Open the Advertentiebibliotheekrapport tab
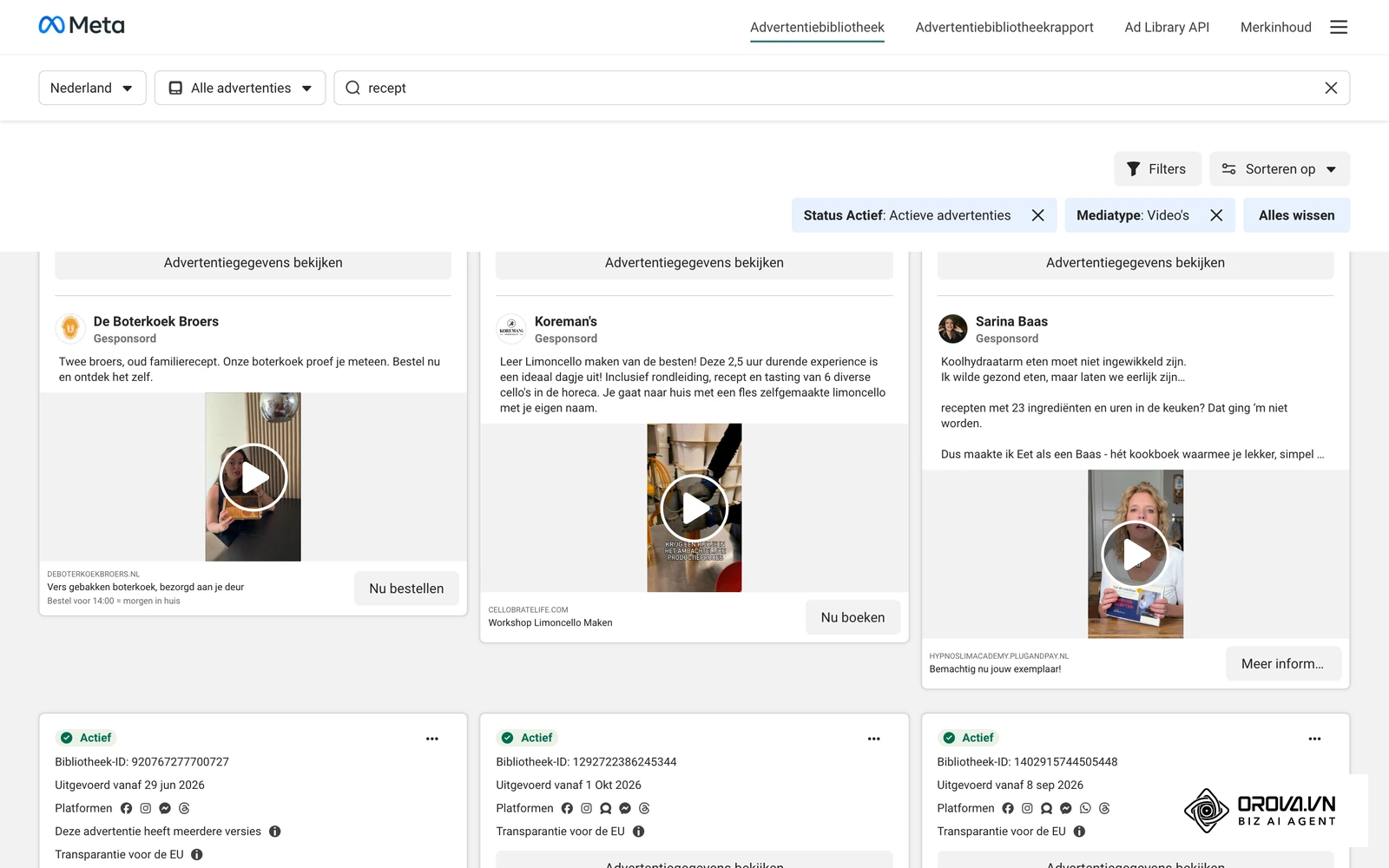This screenshot has width=1389, height=868. tap(1004, 27)
